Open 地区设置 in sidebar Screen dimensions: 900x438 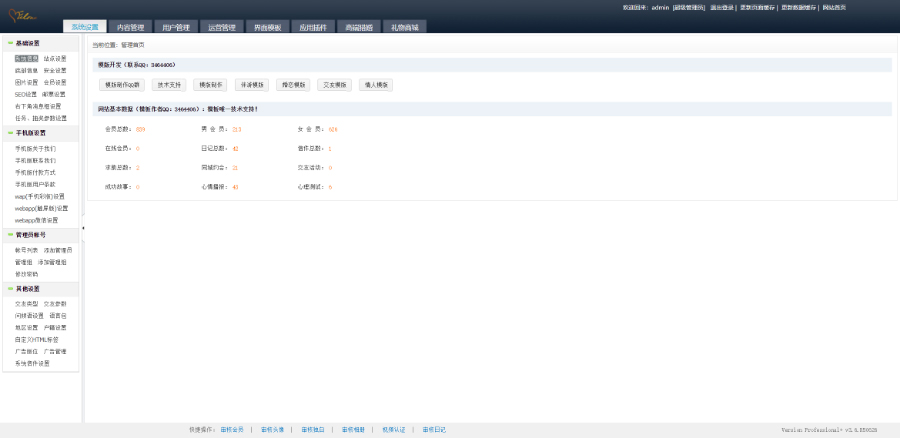[26, 328]
